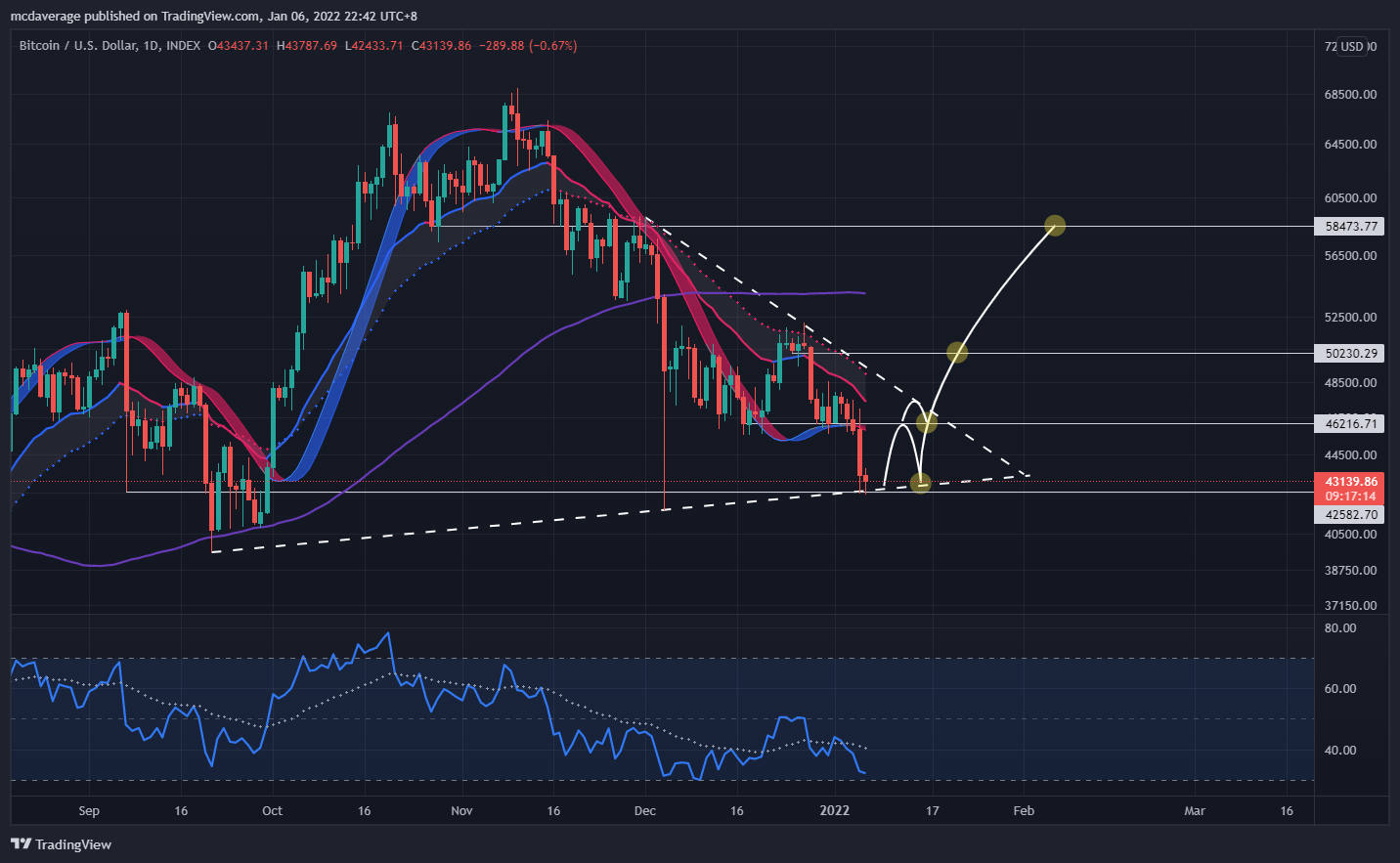Click the 52500.00 price axis tick
Viewport: 1400px width, 863px height.
(1350, 318)
